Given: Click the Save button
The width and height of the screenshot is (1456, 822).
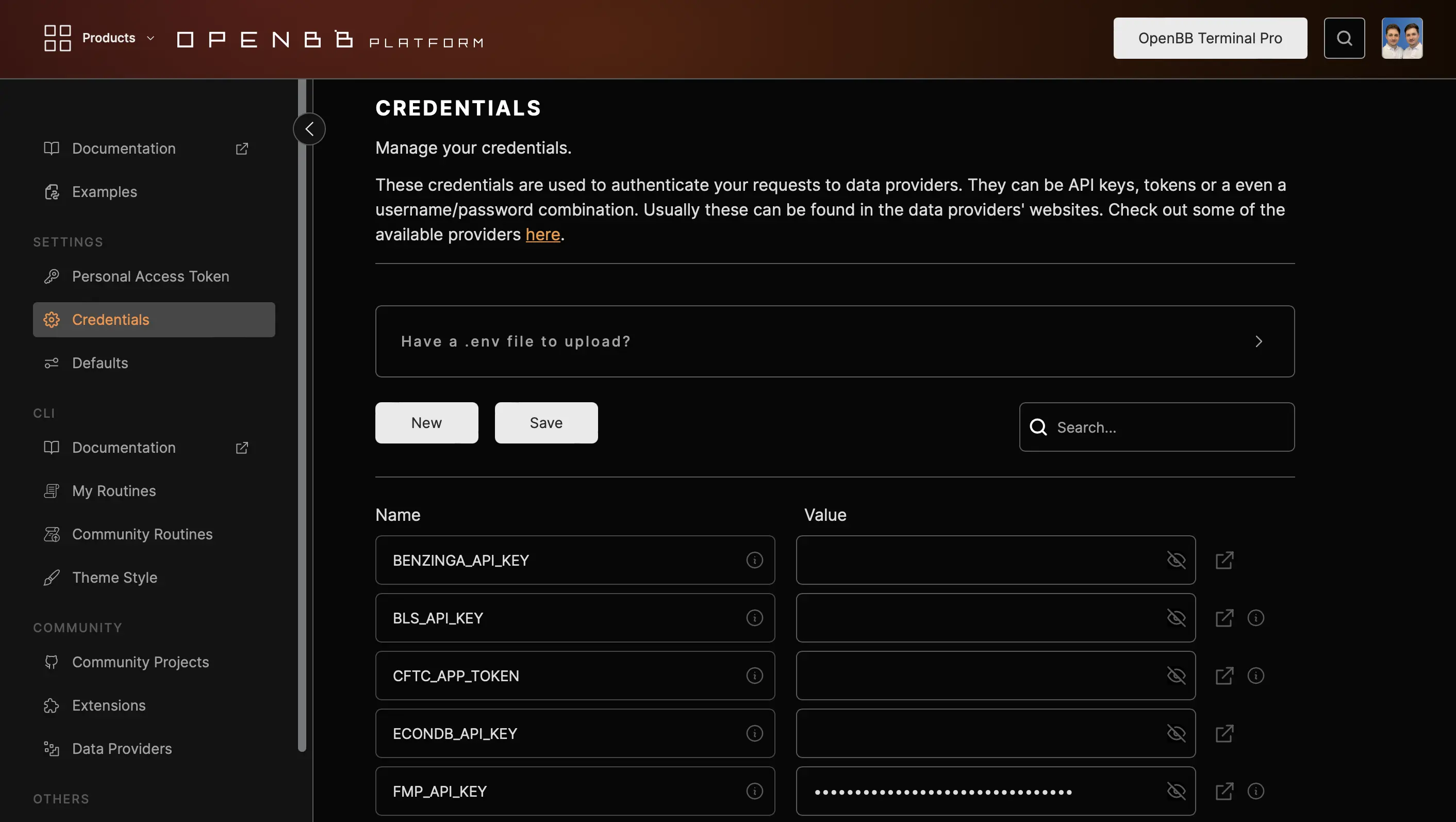Looking at the screenshot, I should click(545, 422).
